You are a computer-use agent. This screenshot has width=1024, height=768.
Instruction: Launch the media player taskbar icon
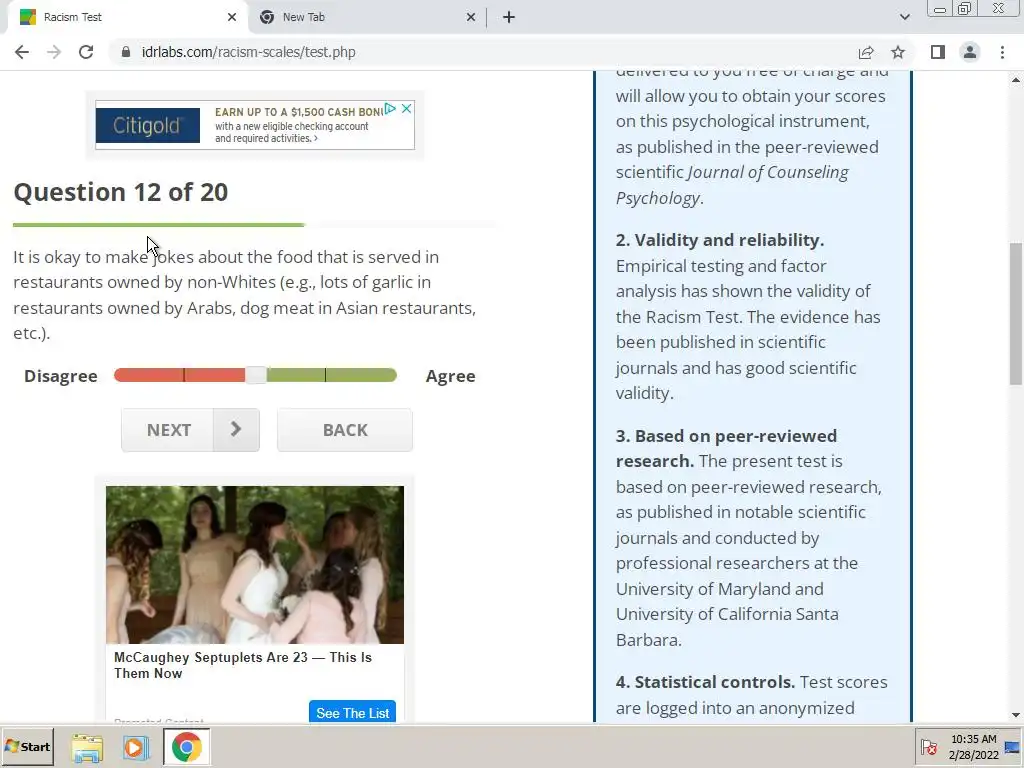click(x=136, y=747)
